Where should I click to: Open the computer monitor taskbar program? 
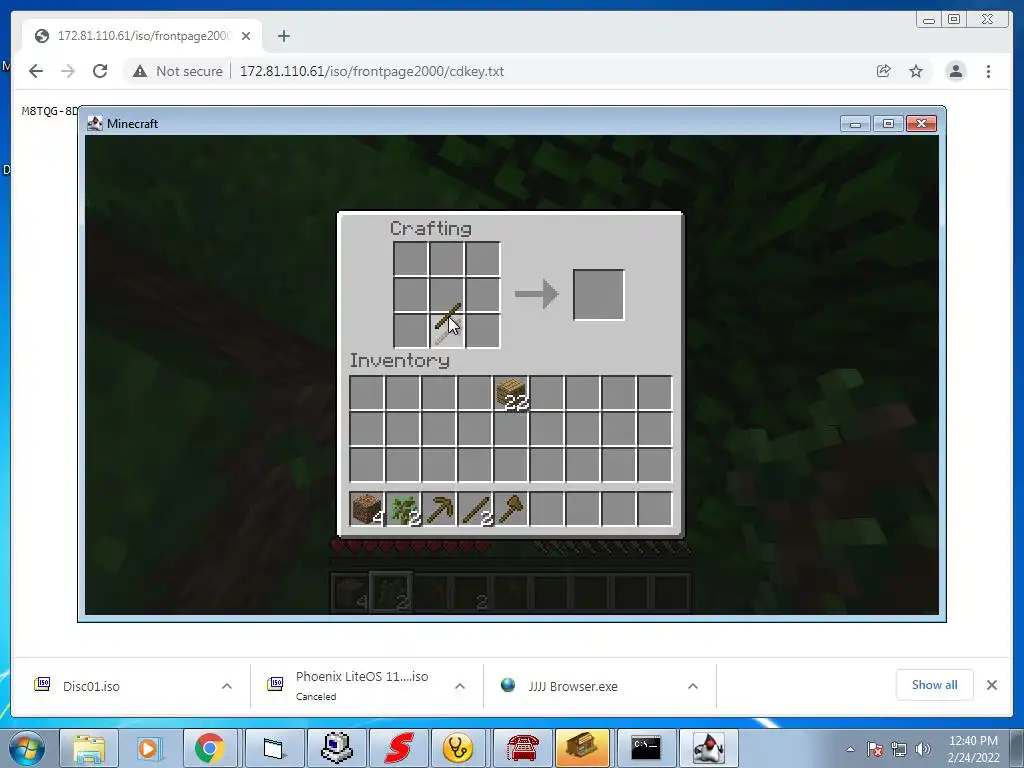click(x=336, y=748)
